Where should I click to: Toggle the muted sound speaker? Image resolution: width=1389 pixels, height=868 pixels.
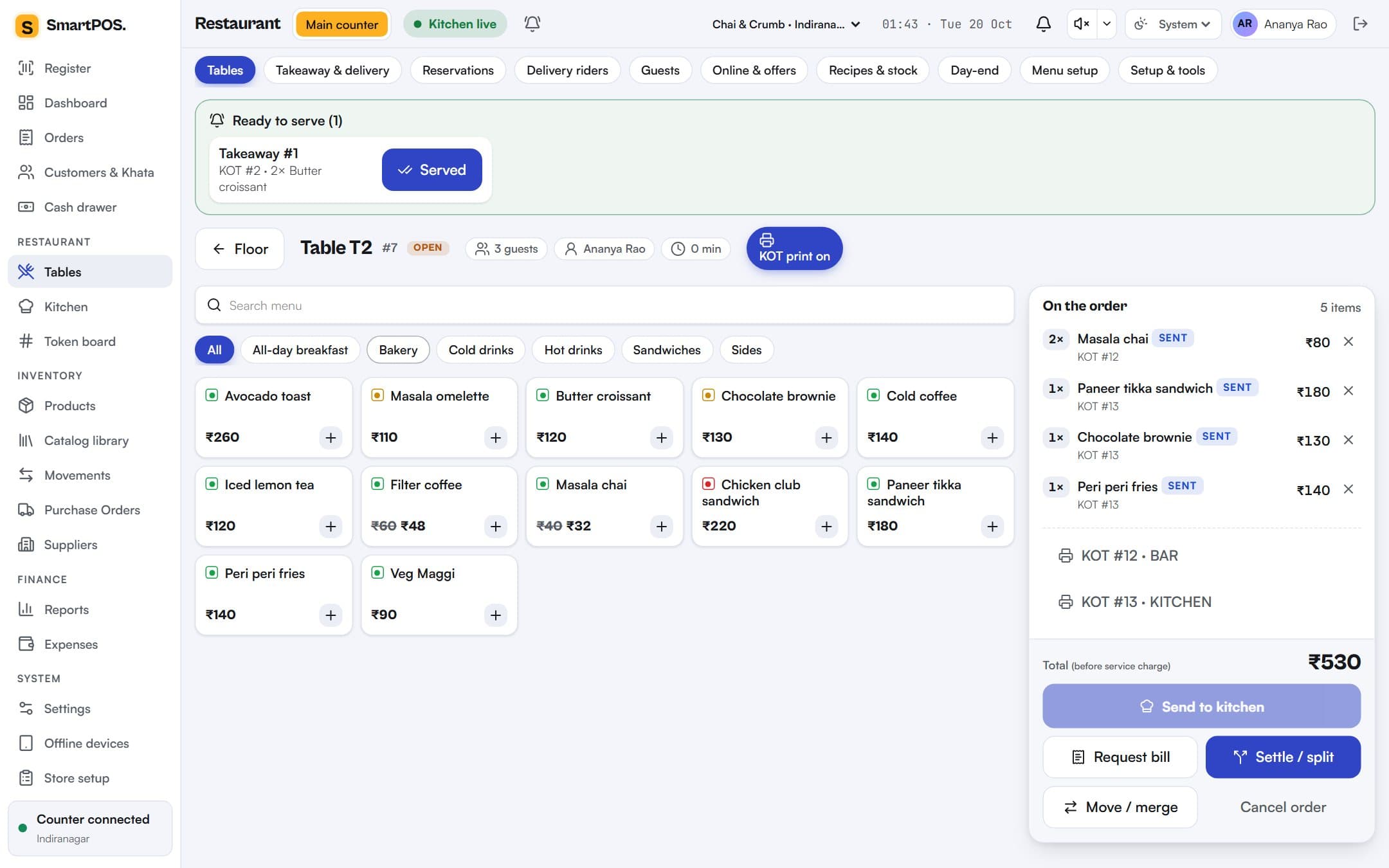[1081, 24]
